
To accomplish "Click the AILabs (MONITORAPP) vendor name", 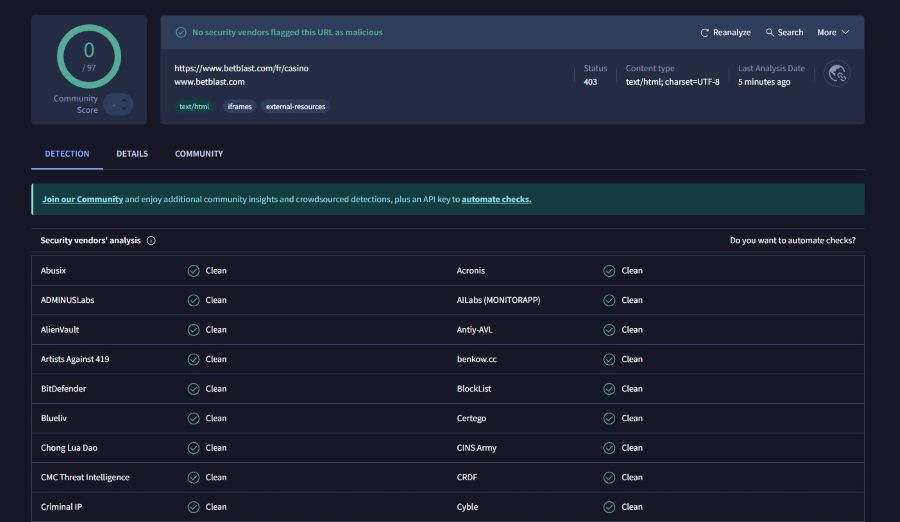I will coord(498,300).
